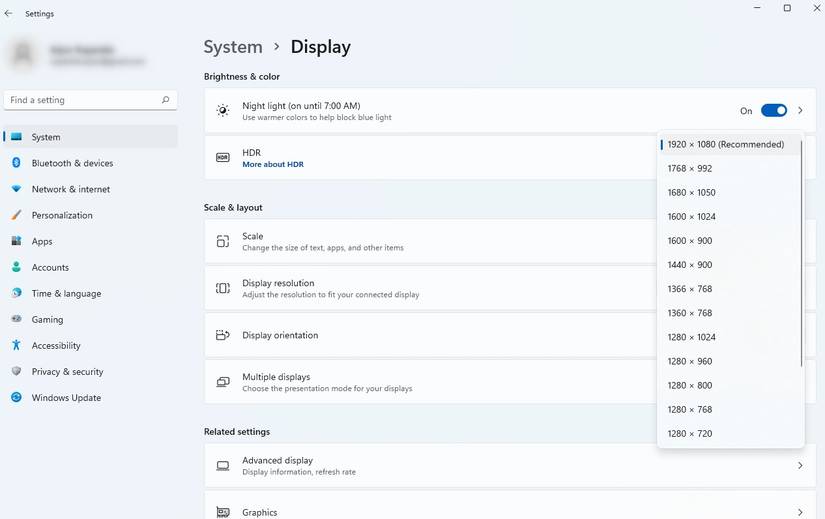Open Advanced display settings chevron
The height and width of the screenshot is (519, 825).
coord(800,466)
